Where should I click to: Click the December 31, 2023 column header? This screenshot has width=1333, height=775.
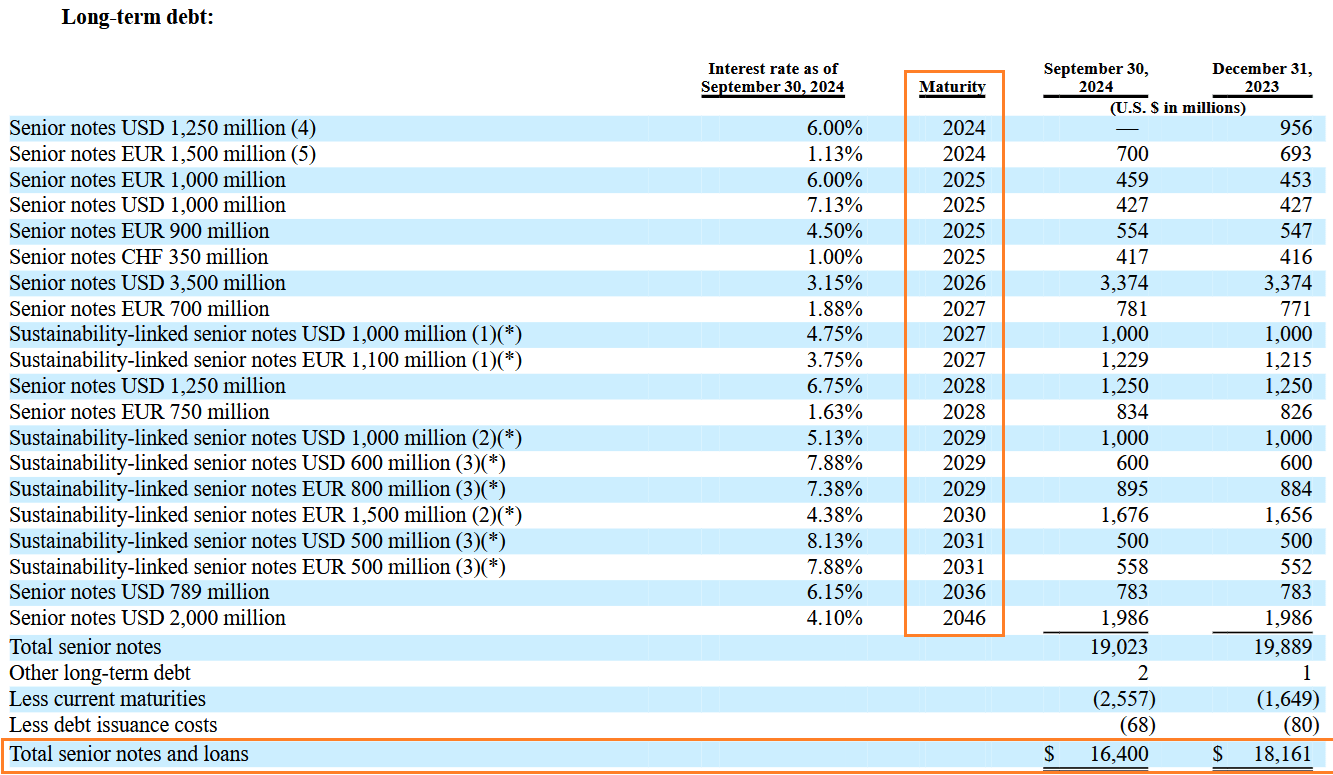coord(1262,77)
